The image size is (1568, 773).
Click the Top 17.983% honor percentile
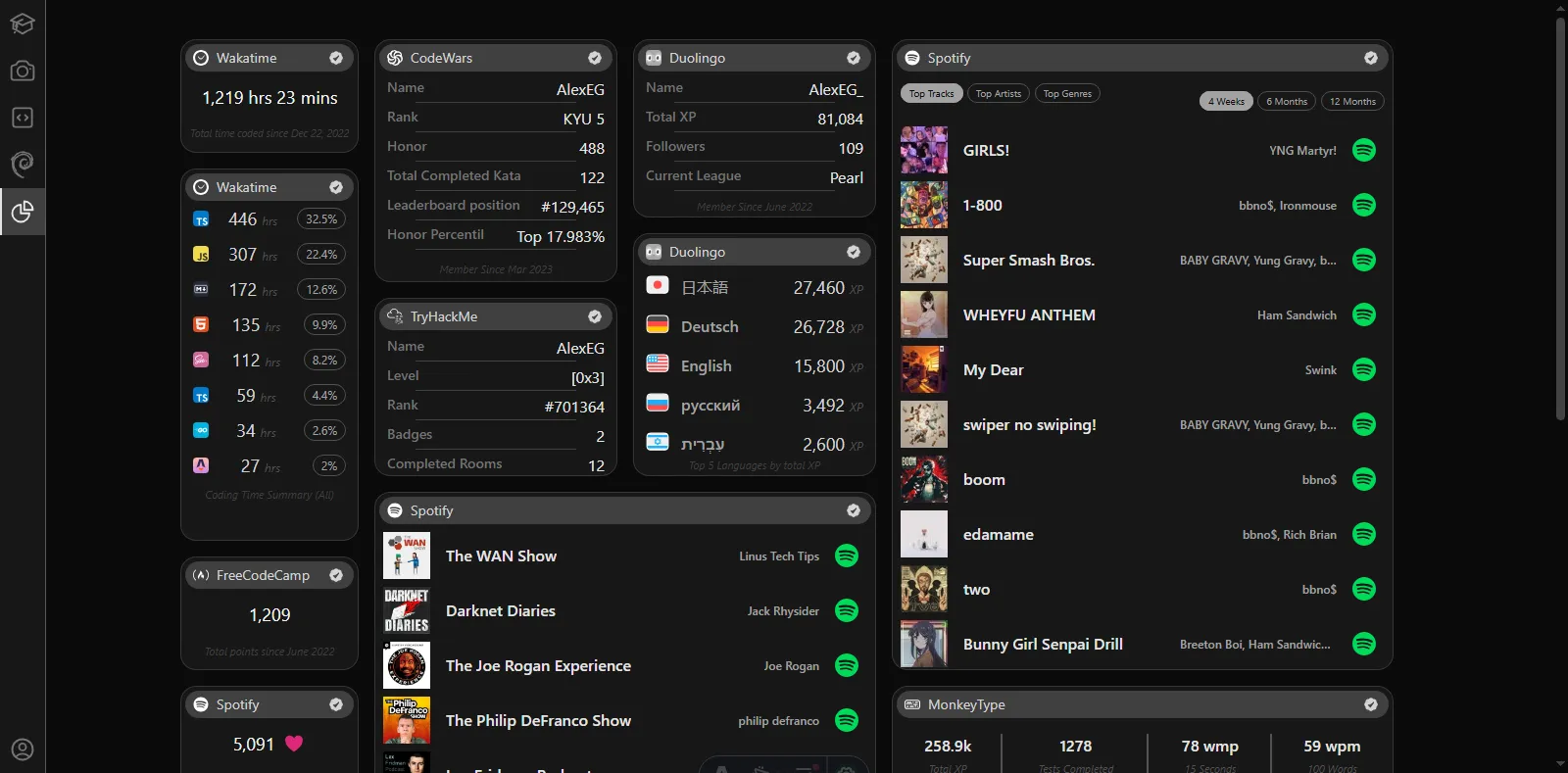click(x=561, y=236)
